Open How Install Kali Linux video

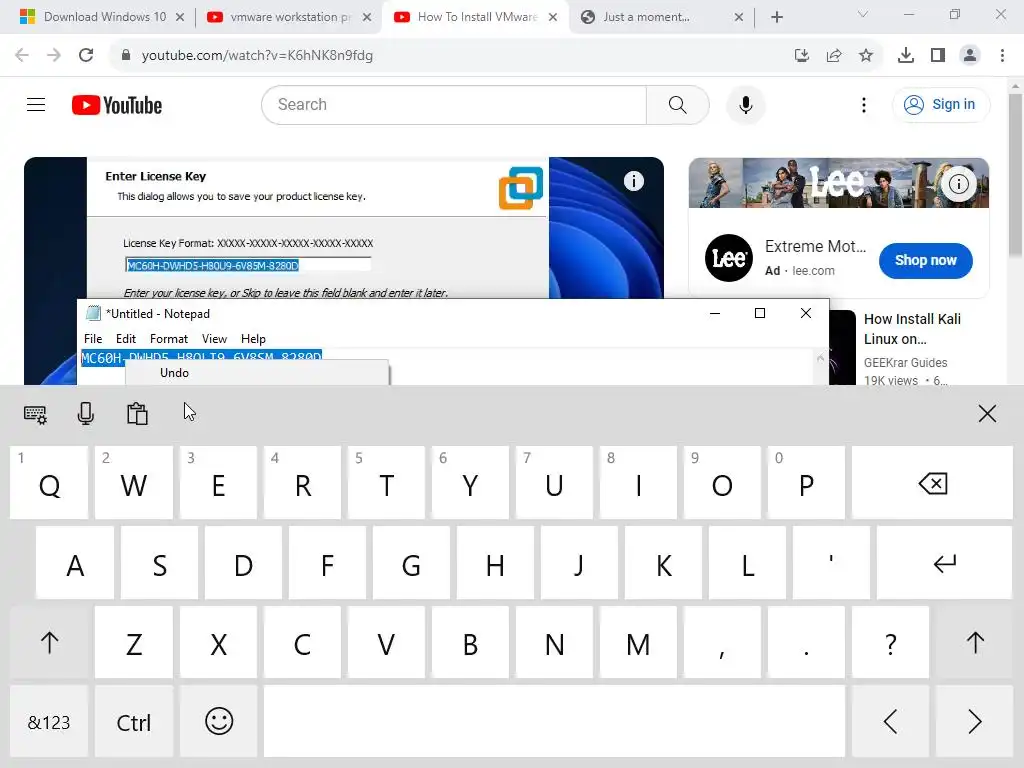pyautogui.click(x=912, y=329)
